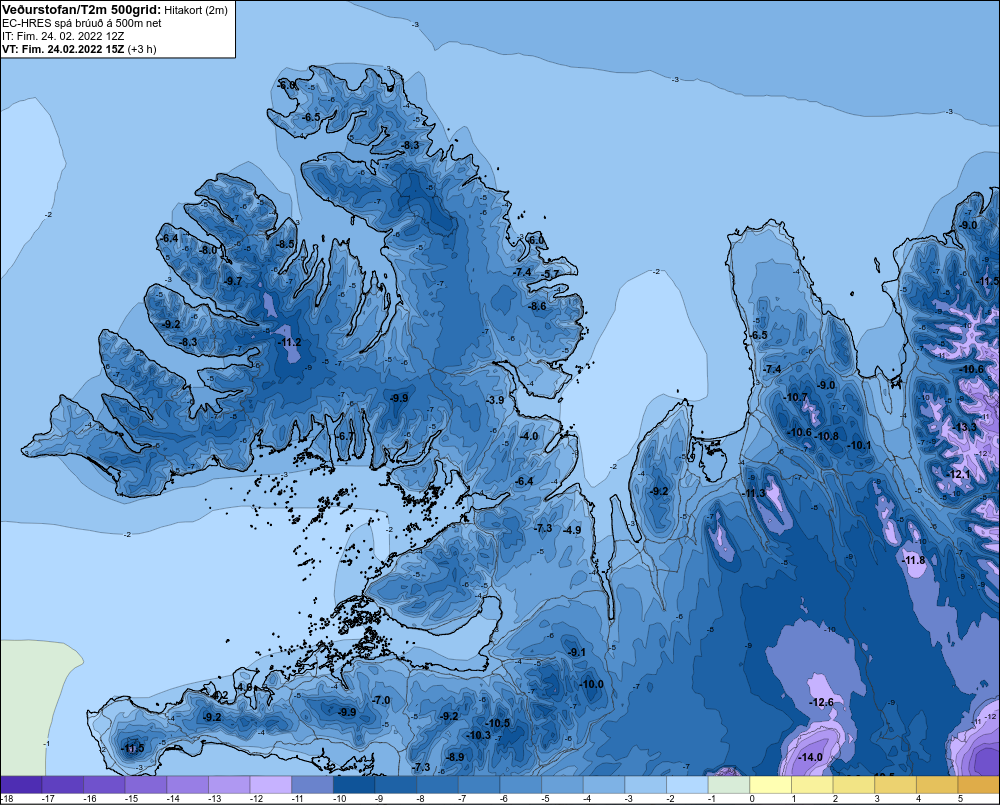Click the -9.1 temperature label
This screenshot has height=805, width=1000.
click(x=577, y=652)
